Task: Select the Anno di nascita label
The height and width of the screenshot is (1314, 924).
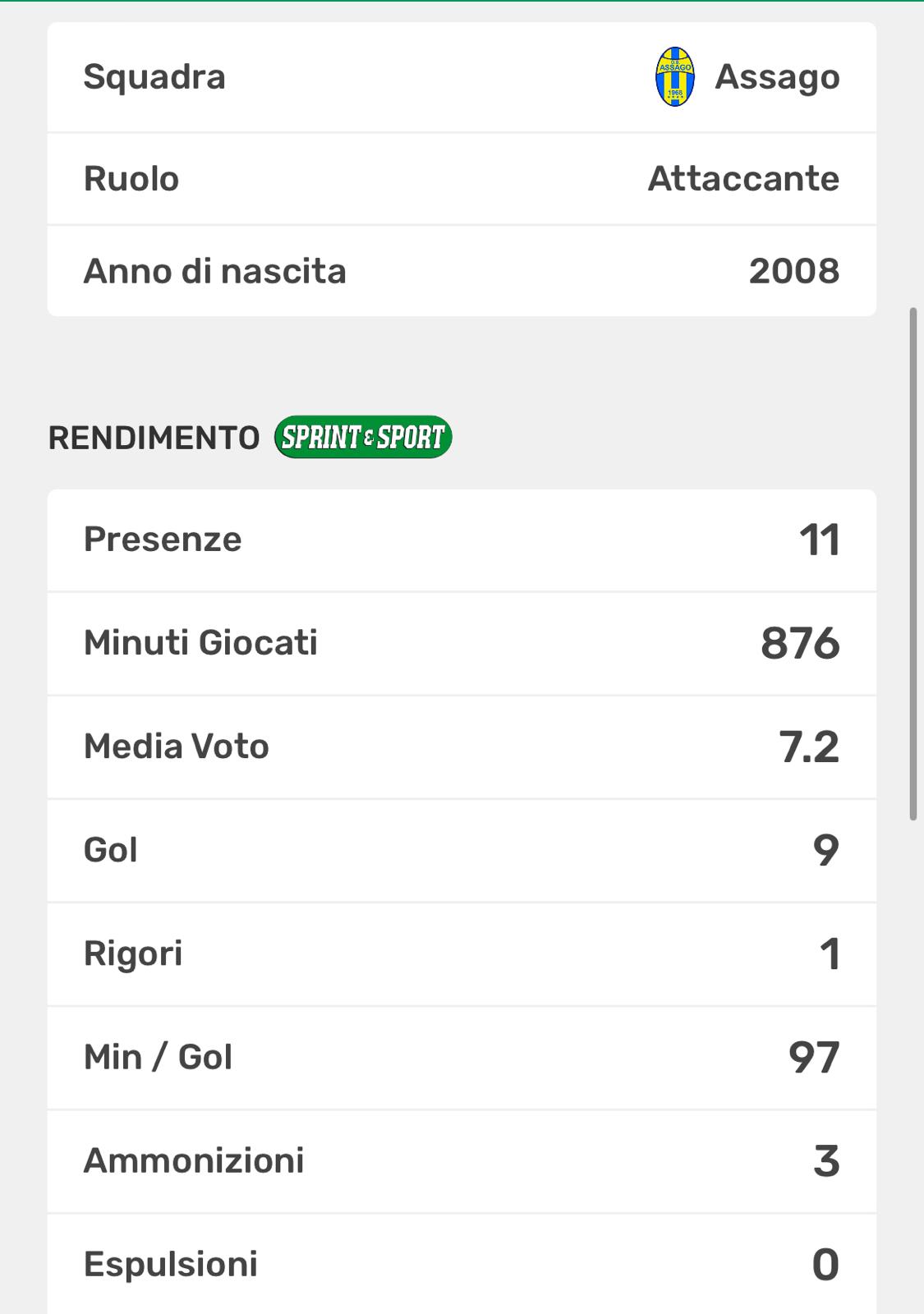Action: click(x=215, y=272)
